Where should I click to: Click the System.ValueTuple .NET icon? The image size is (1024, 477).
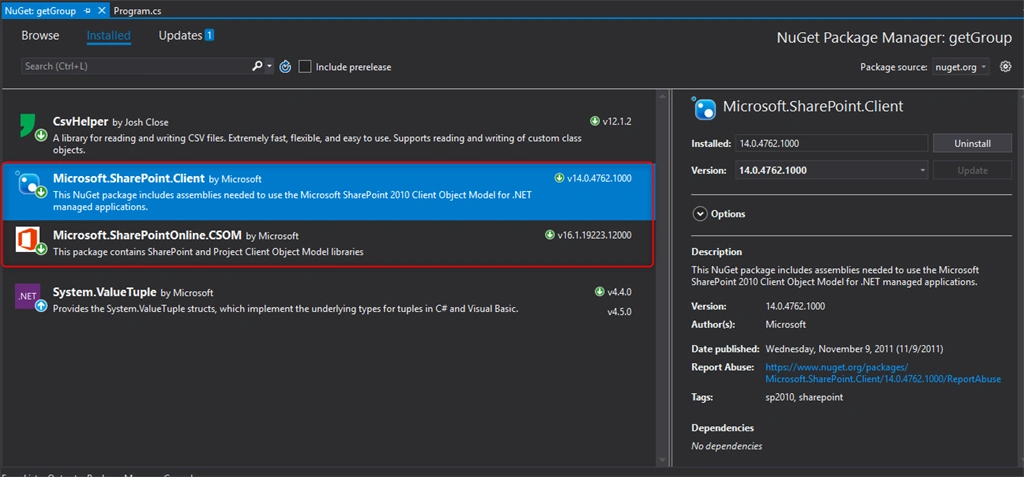coord(29,295)
